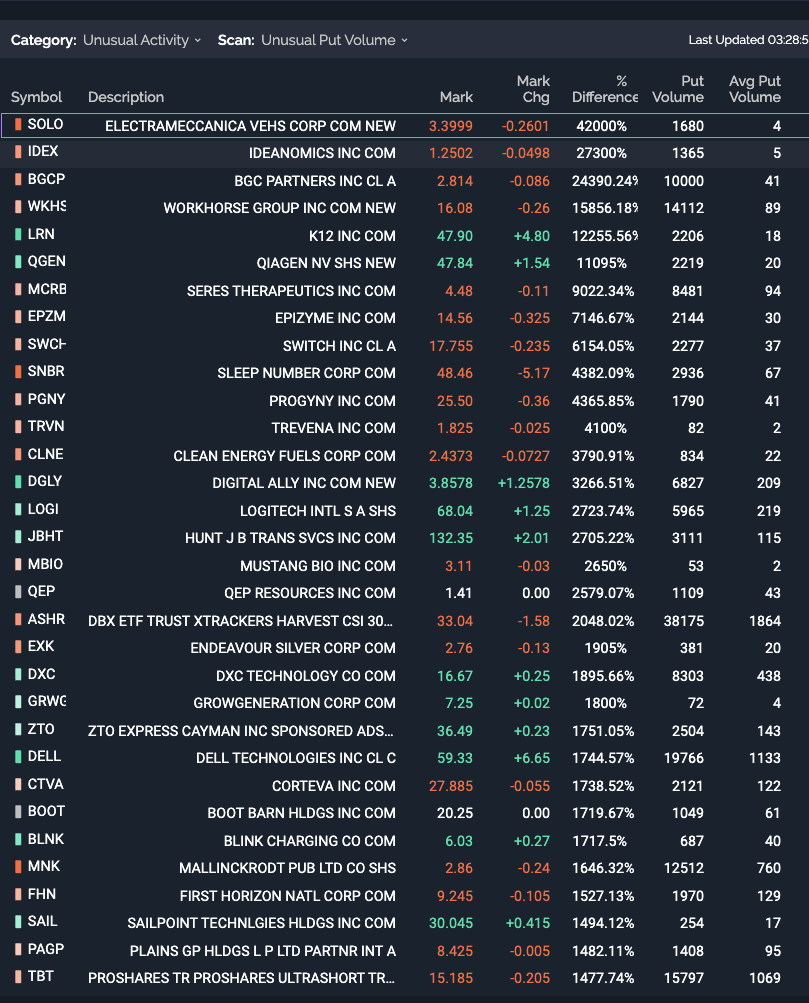
Task: Select the TRVN symbol
Action: [46, 427]
